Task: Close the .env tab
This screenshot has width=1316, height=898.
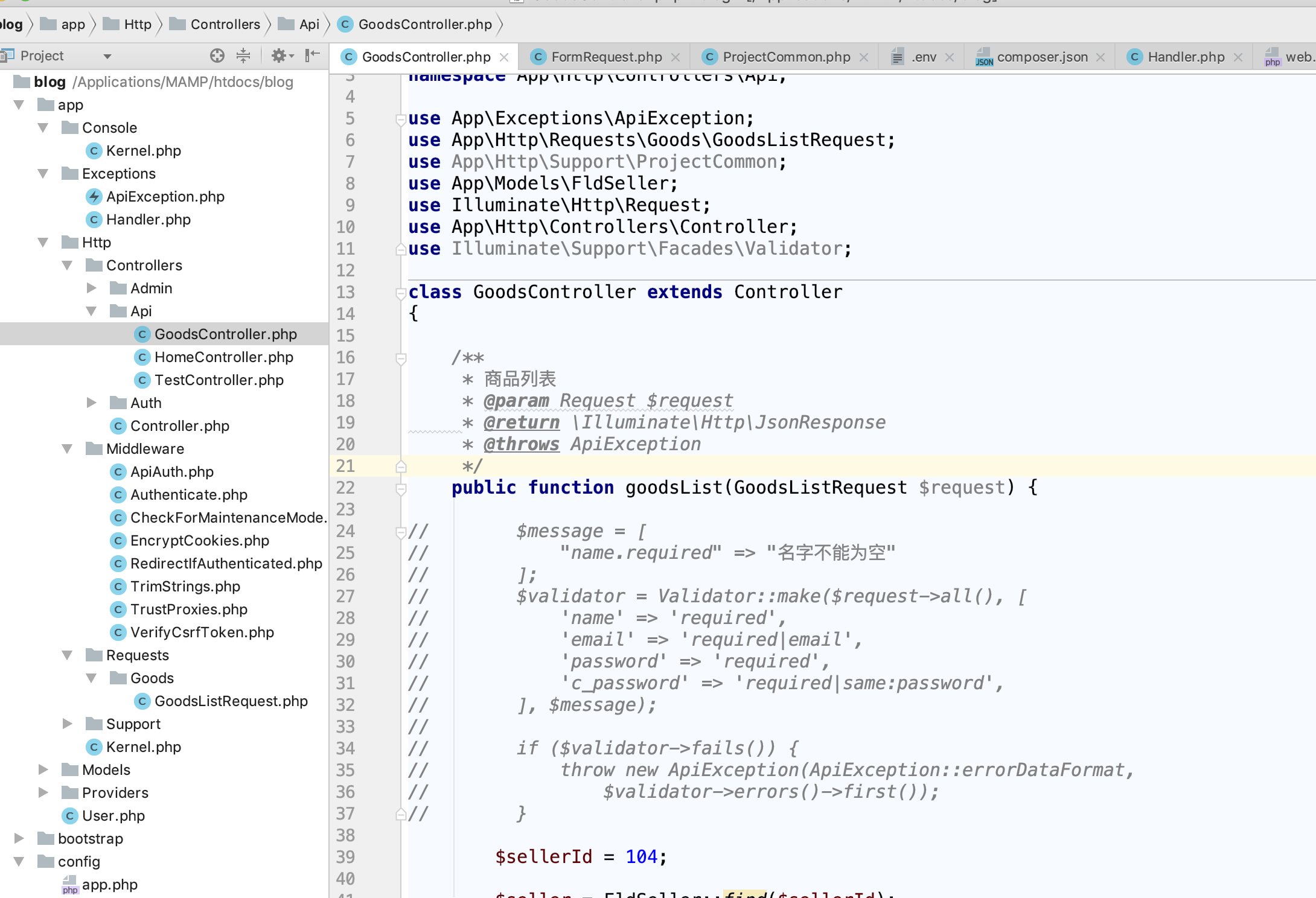Action: 950,57
